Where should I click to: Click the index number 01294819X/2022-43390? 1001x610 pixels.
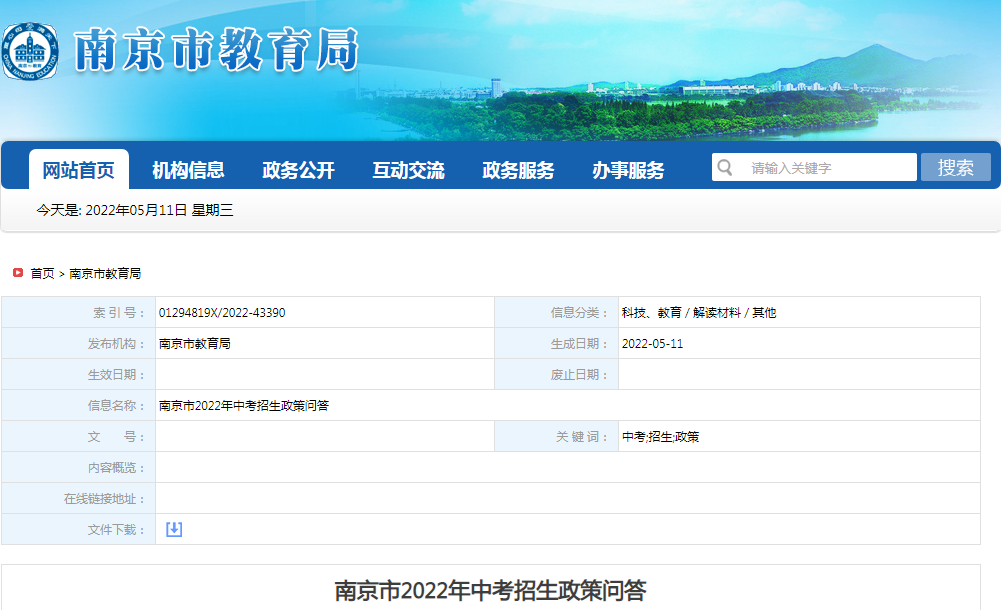point(222,313)
